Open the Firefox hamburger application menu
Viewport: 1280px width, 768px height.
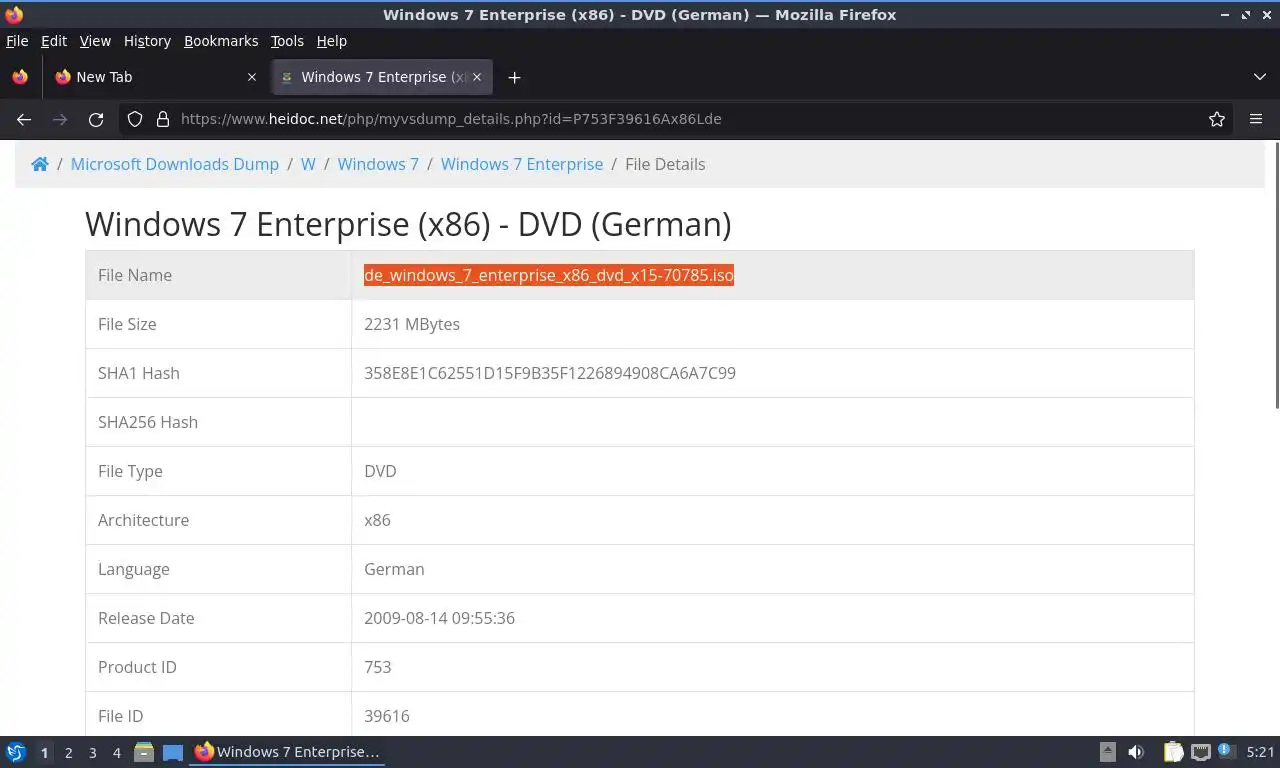point(1256,119)
